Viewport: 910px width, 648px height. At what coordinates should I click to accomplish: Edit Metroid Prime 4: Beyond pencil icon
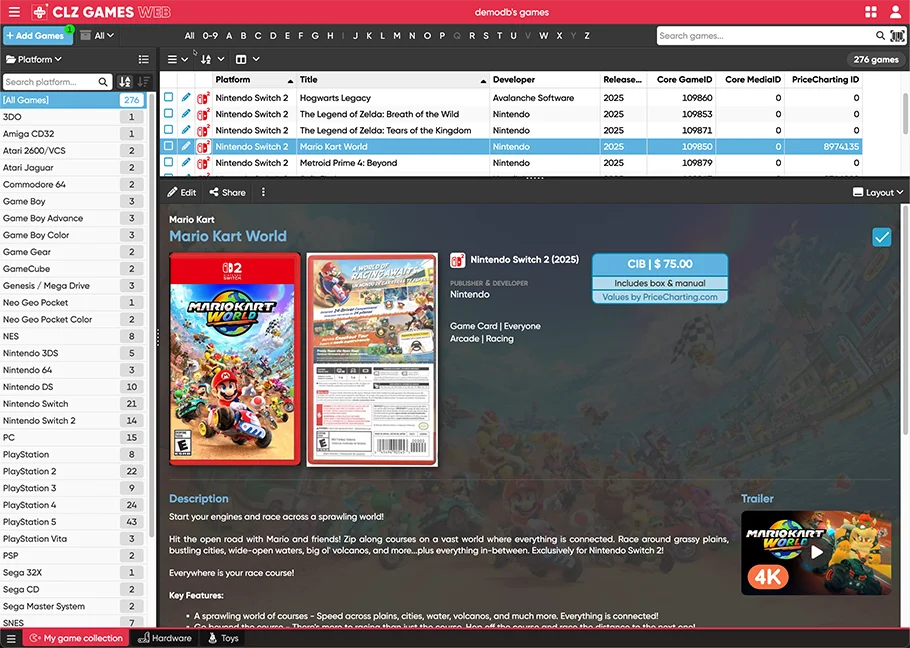pyautogui.click(x=186, y=162)
